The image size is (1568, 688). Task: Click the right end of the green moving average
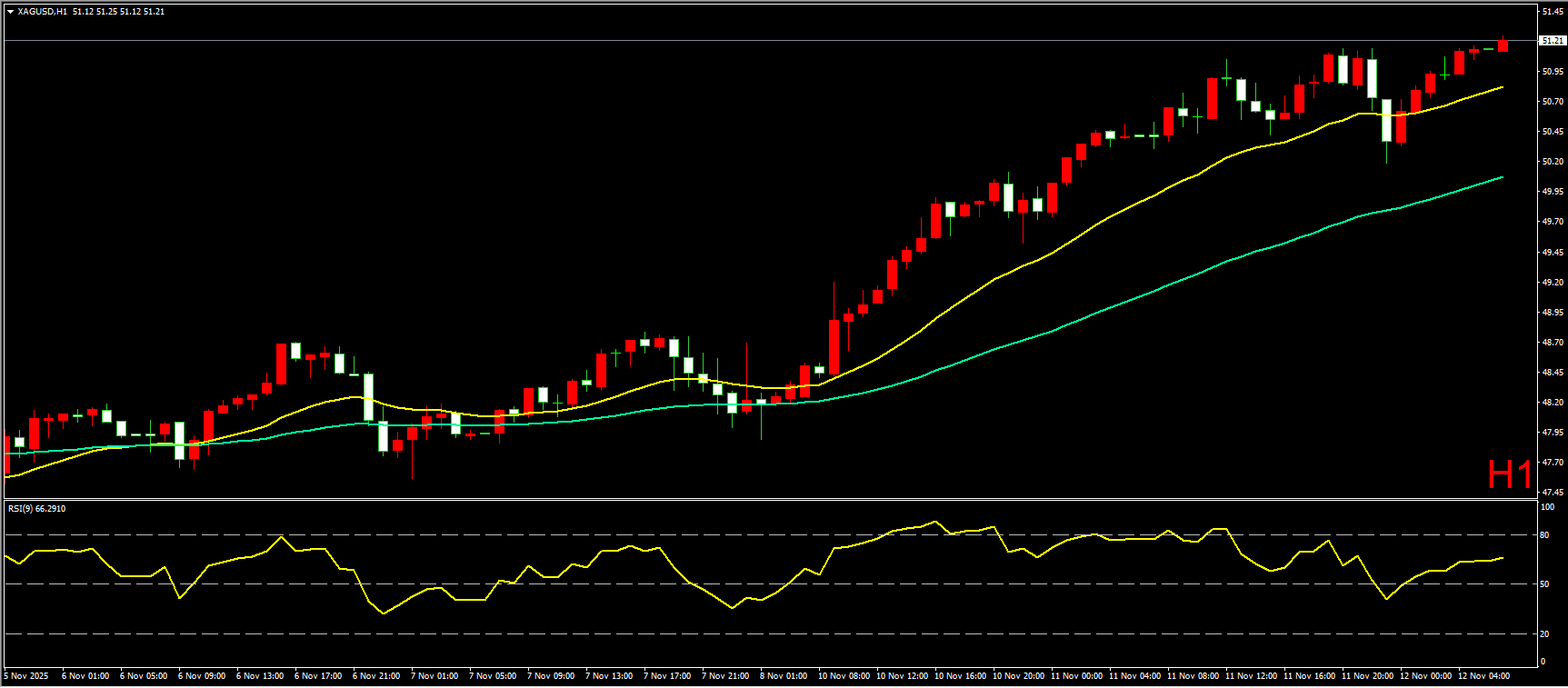(x=1502, y=177)
